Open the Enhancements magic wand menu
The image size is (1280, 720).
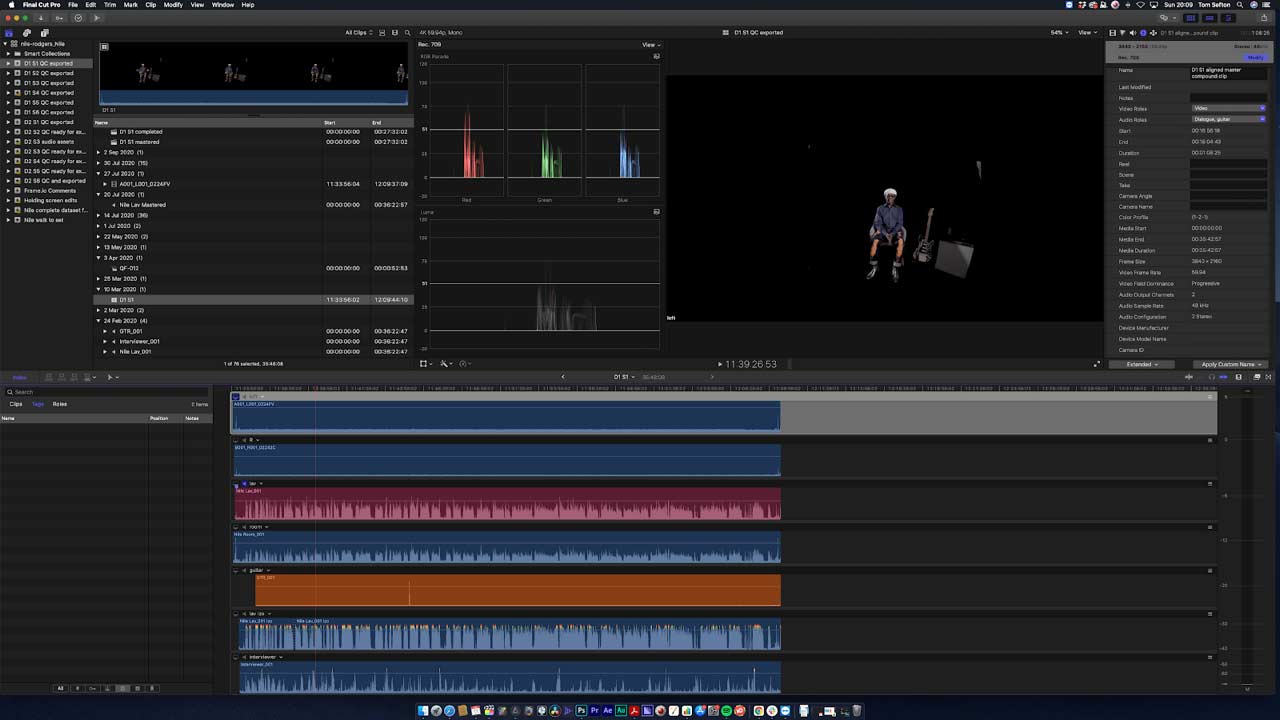tap(446, 364)
